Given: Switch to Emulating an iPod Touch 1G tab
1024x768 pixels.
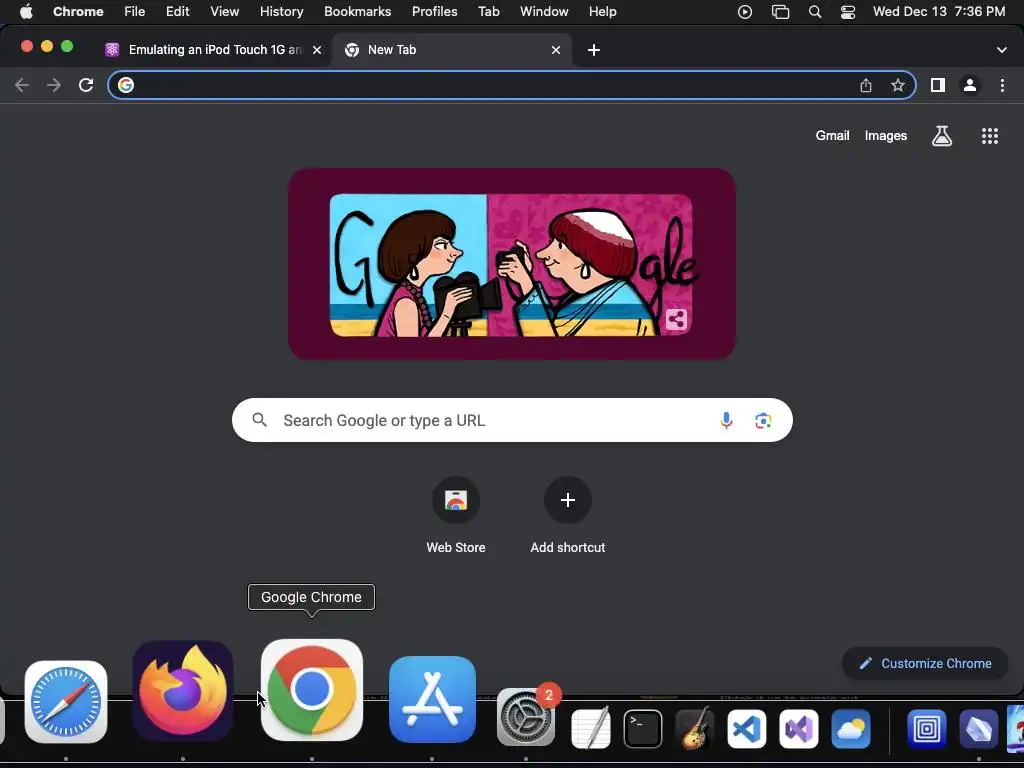Looking at the screenshot, I should [213, 50].
